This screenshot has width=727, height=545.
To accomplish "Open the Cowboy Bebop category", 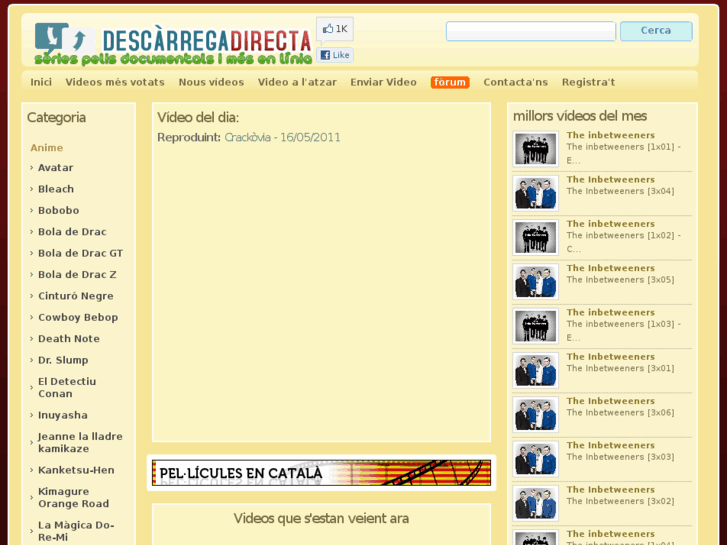I will pyautogui.click(x=78, y=317).
